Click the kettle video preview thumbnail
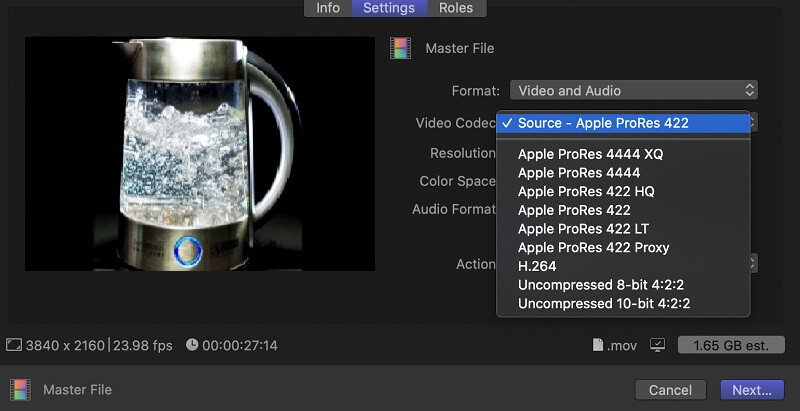This screenshot has height=411, width=800. click(x=200, y=154)
